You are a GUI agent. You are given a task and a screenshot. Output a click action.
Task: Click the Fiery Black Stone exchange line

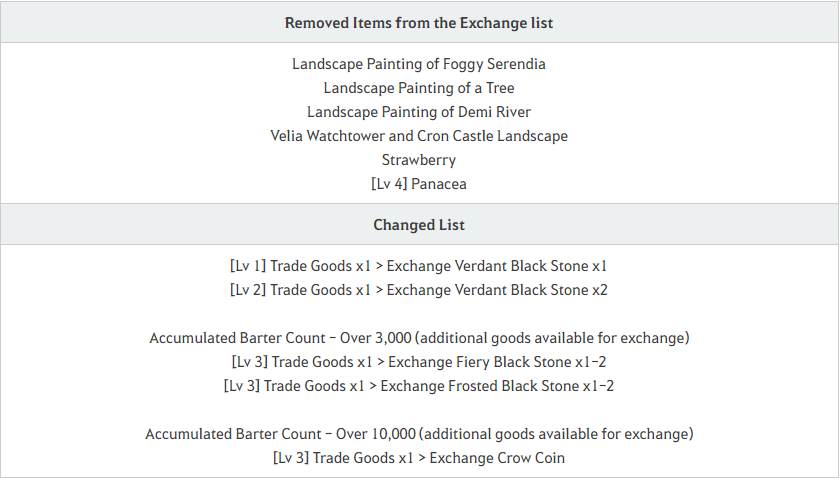pyautogui.click(x=418, y=362)
